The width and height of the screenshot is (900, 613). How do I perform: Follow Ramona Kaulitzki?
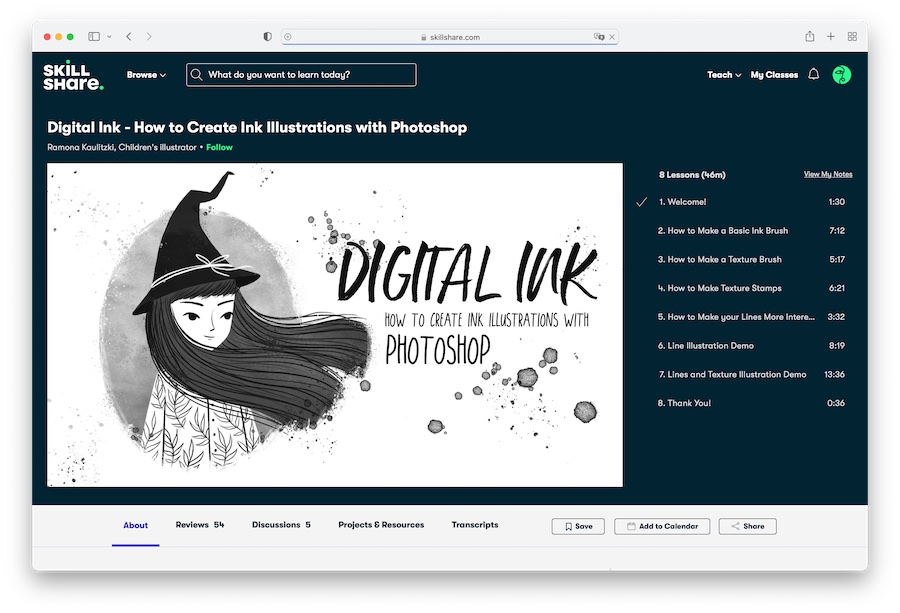pos(219,147)
